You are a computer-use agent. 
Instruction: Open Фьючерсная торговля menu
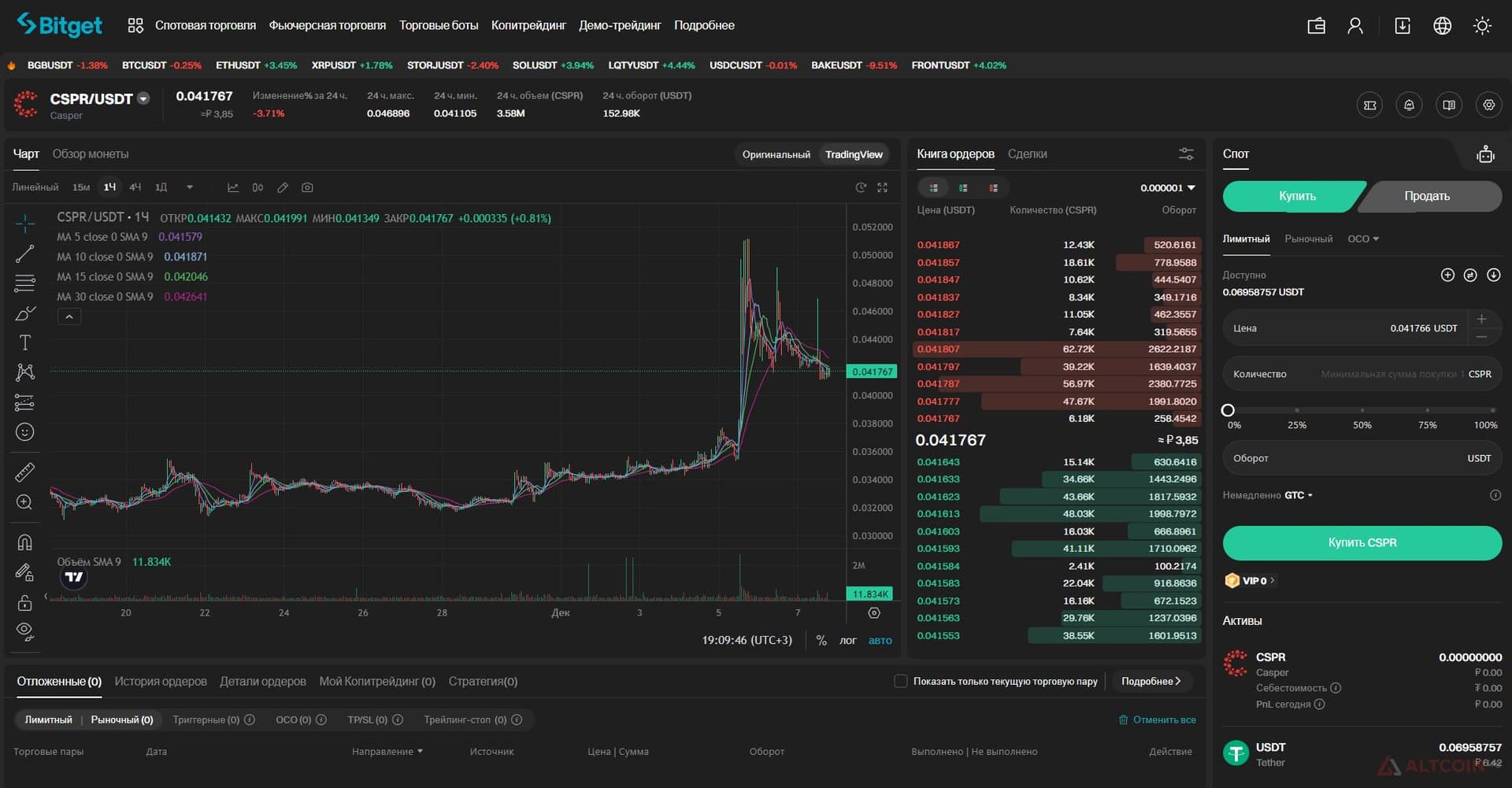pyautogui.click(x=328, y=25)
